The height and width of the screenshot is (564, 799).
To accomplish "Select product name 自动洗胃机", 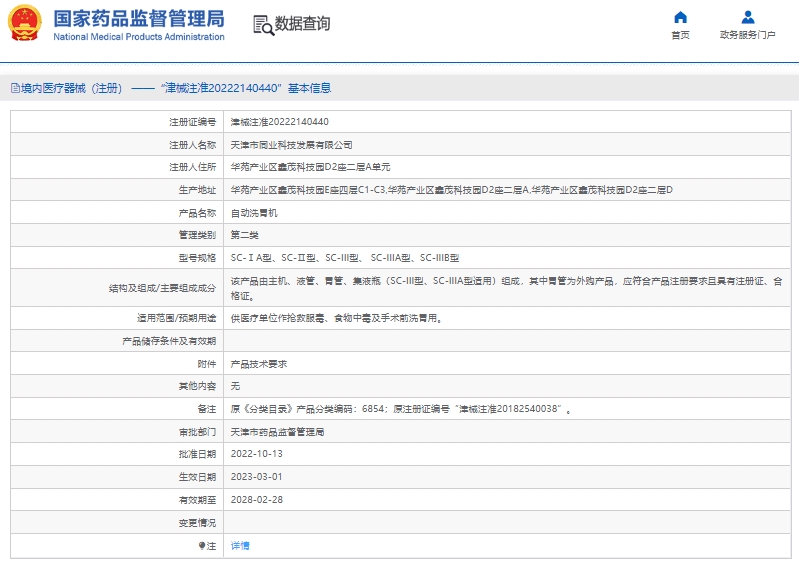I will [x=254, y=212].
